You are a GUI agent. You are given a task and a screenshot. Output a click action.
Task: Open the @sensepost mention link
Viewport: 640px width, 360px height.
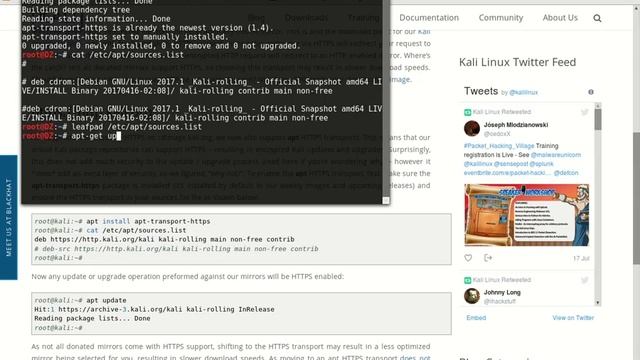tap(511, 164)
